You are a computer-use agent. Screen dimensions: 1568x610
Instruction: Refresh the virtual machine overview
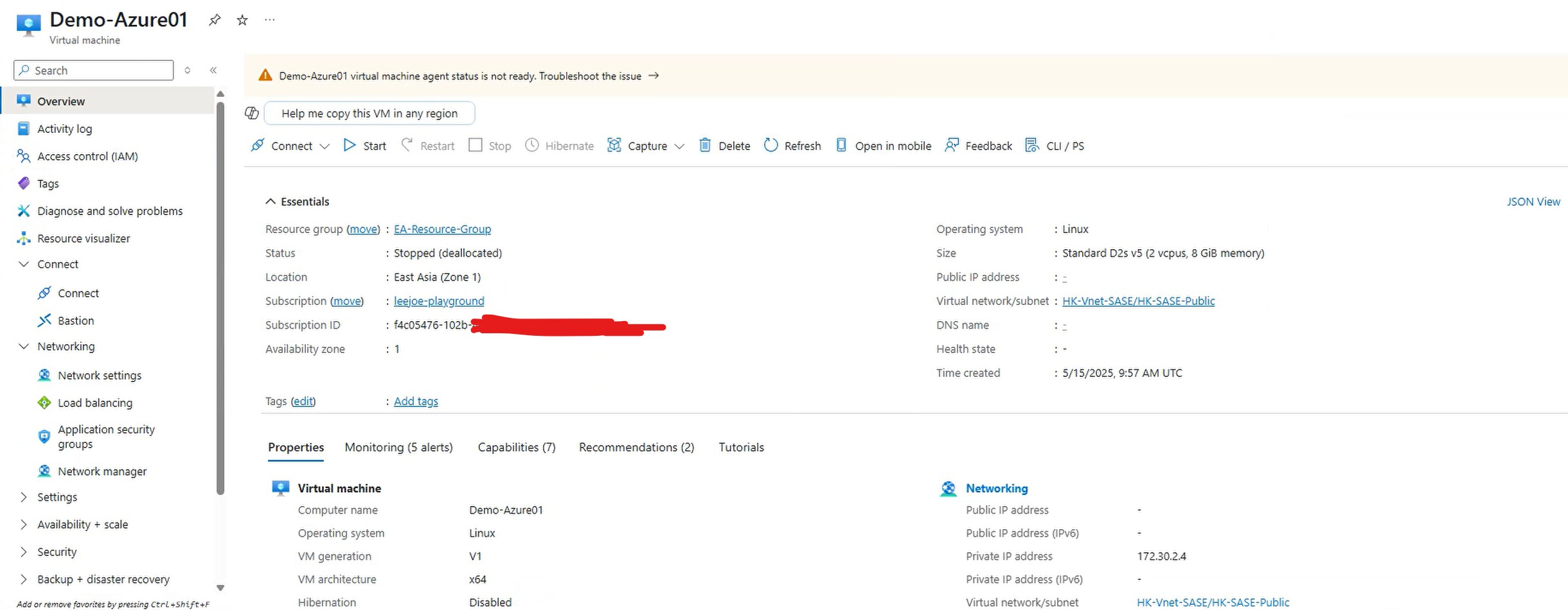(792, 146)
